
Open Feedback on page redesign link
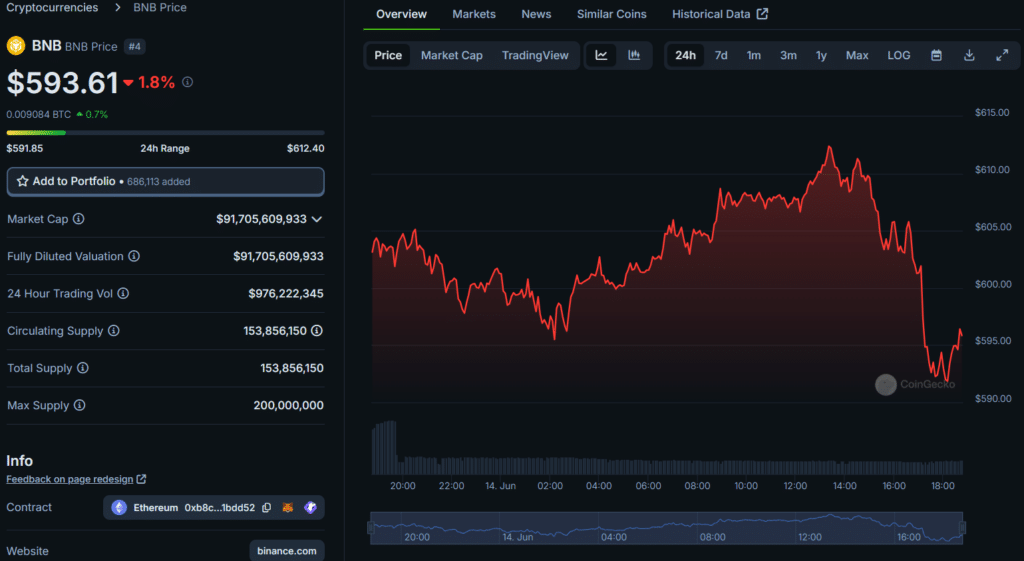click(x=70, y=479)
